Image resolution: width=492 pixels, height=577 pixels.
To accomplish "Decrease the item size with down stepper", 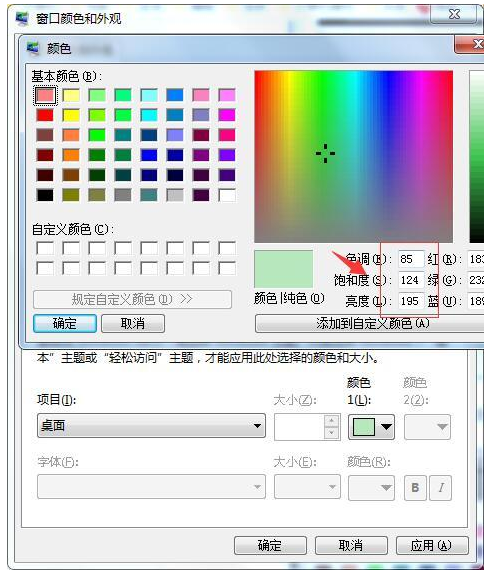I will point(332,433).
